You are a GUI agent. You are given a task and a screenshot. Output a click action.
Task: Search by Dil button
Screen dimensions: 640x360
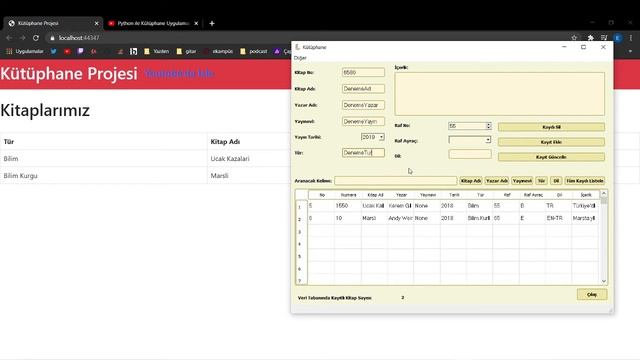coord(556,180)
